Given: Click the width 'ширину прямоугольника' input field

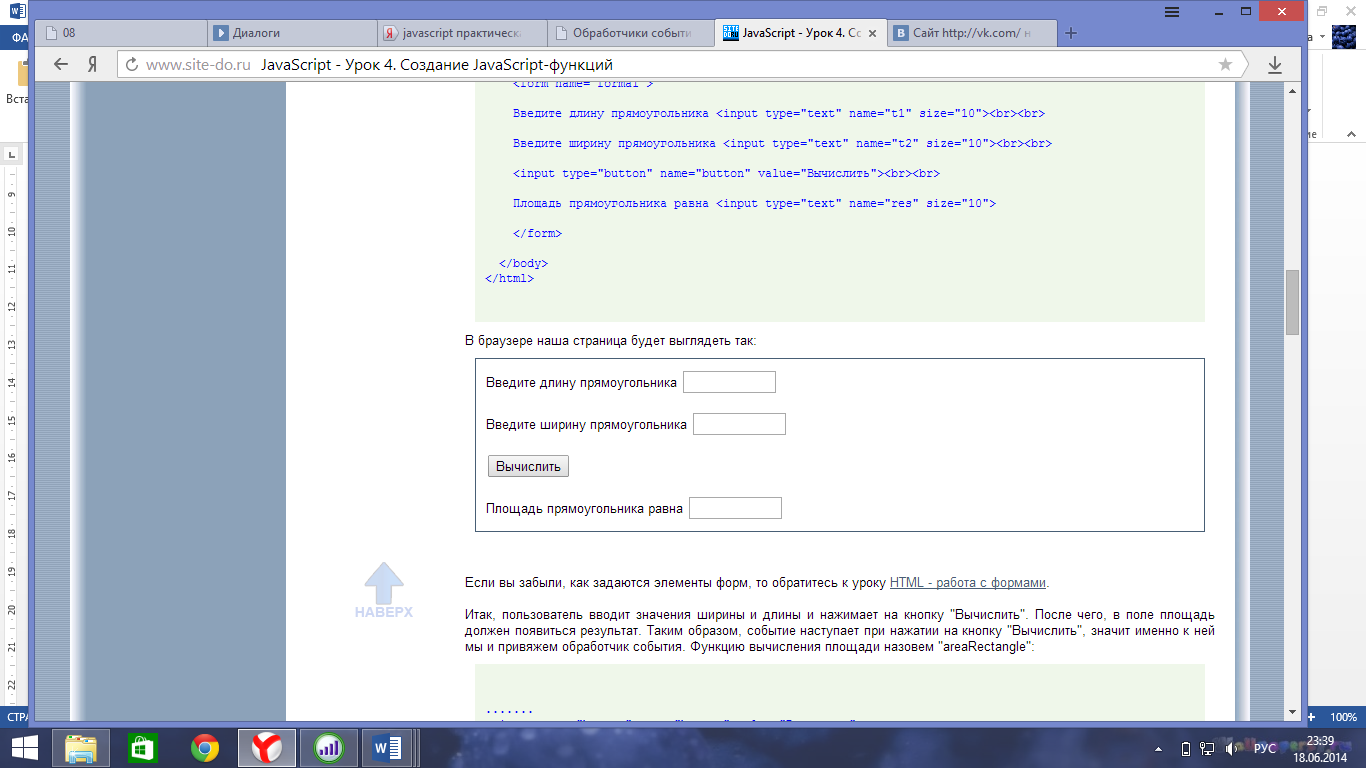Looking at the screenshot, I should [x=739, y=424].
